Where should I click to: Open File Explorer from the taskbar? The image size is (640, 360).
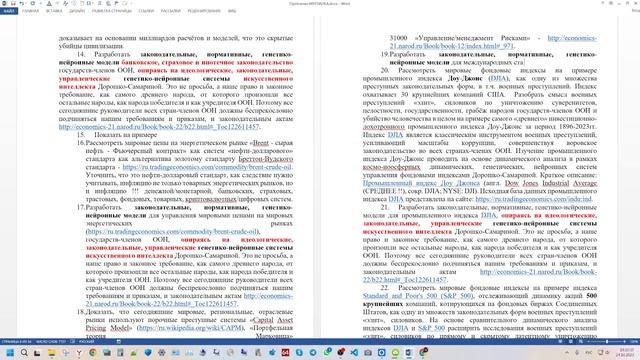point(51,353)
